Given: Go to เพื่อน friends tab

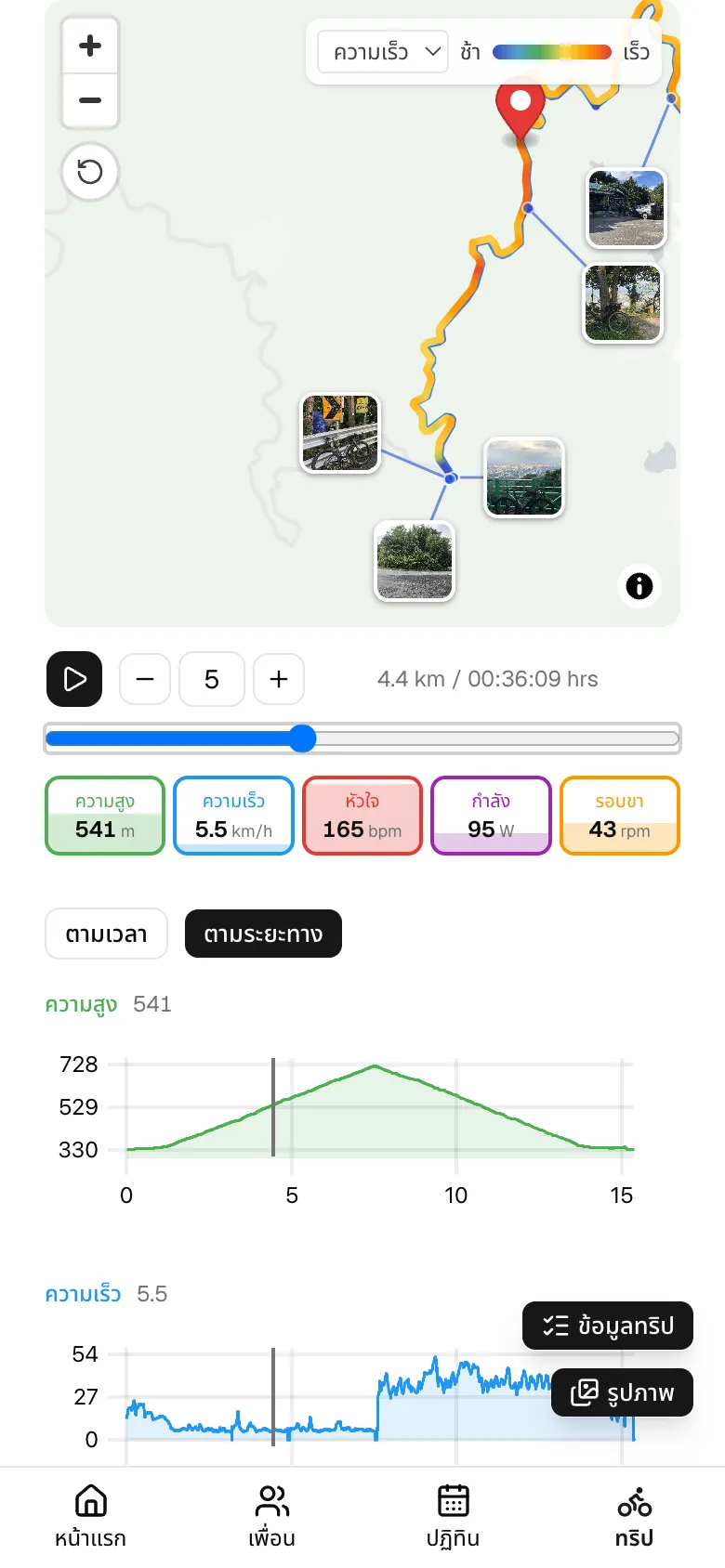Looking at the screenshot, I should [271, 1516].
